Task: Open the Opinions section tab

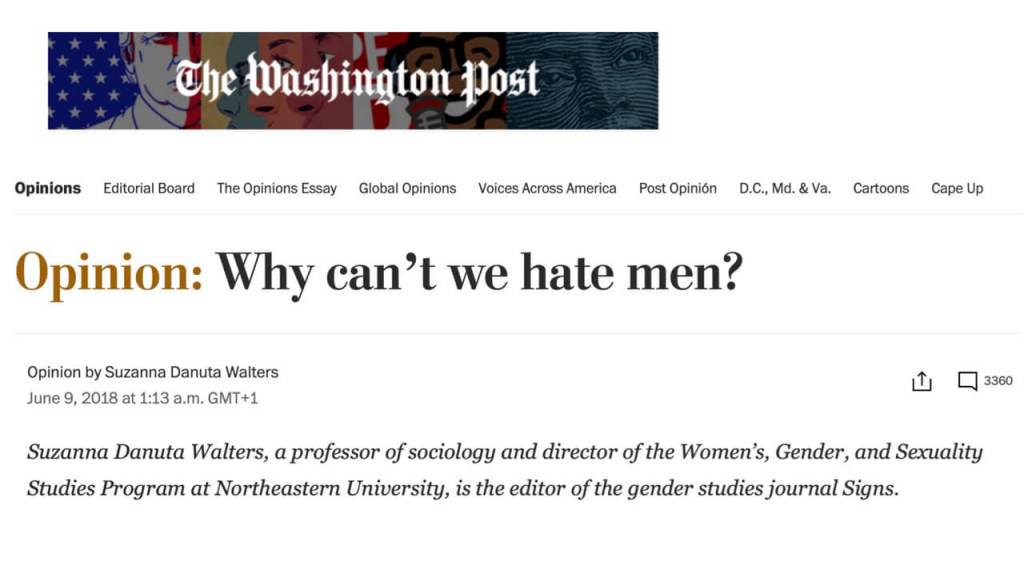Action: tap(48, 188)
